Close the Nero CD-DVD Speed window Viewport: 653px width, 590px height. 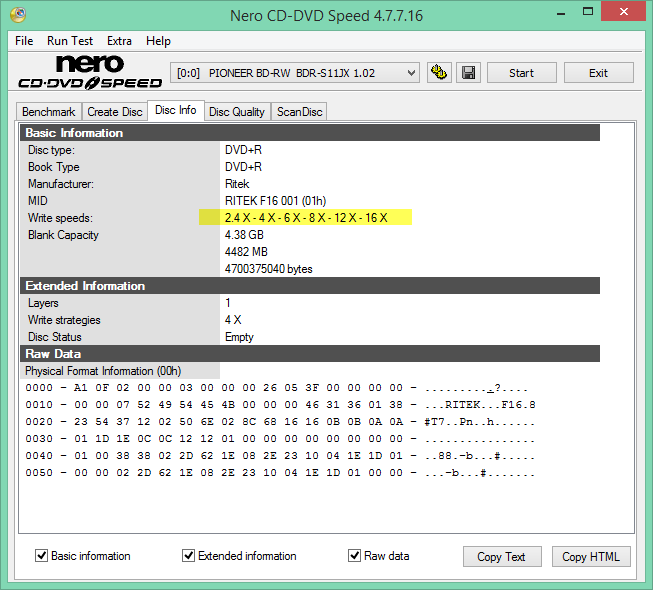tap(624, 12)
